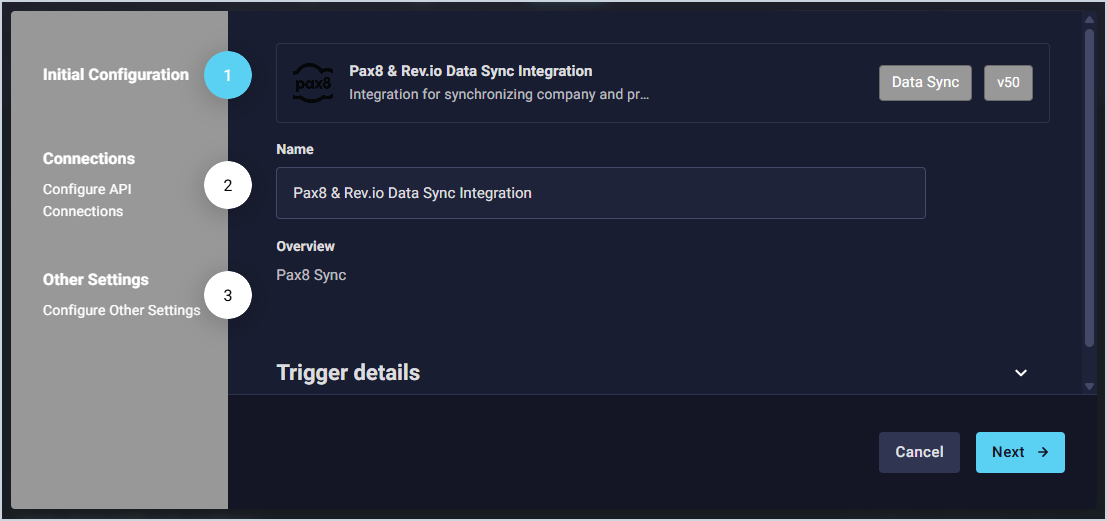Proceed with the Next button
The image size is (1107, 521).
tap(1020, 452)
